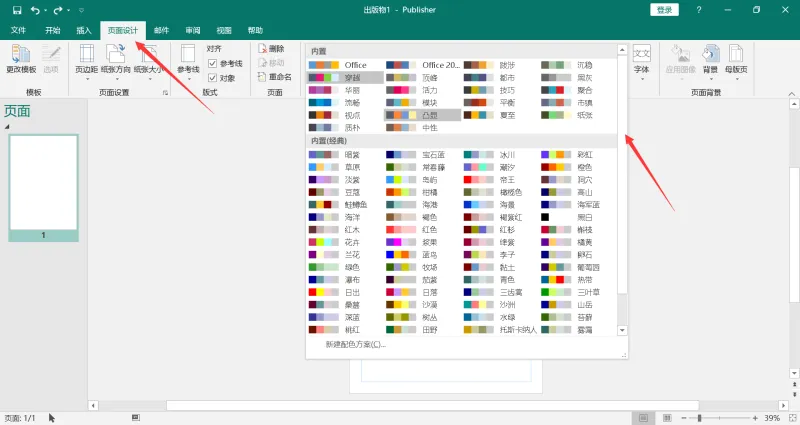Select the Office color scheme

point(344,65)
